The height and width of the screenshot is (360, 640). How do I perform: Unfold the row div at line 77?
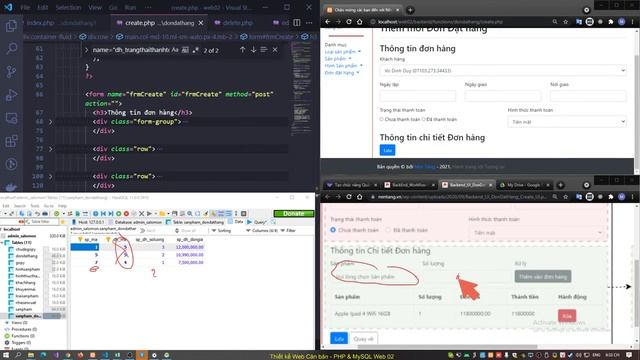[x=51, y=149]
